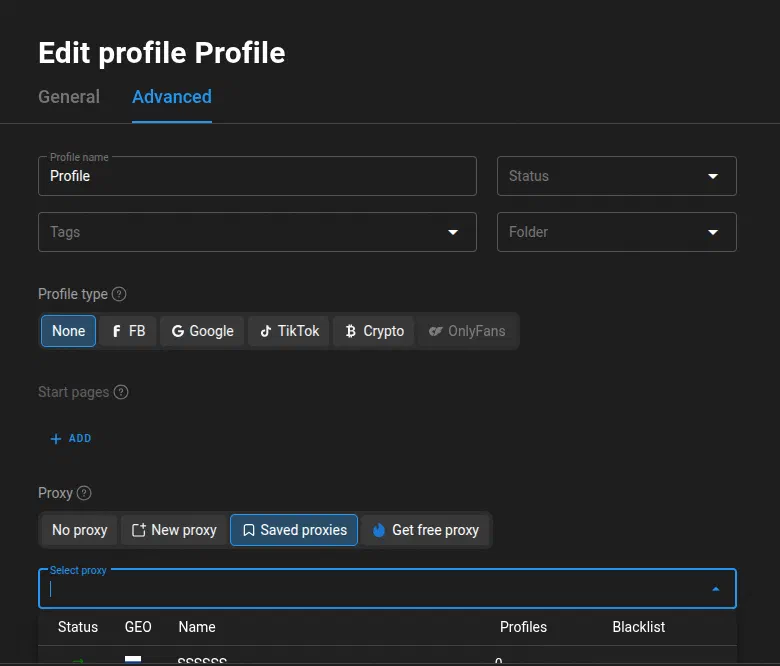This screenshot has height=666, width=780.
Task: Open the Status dropdown
Action: (616, 176)
